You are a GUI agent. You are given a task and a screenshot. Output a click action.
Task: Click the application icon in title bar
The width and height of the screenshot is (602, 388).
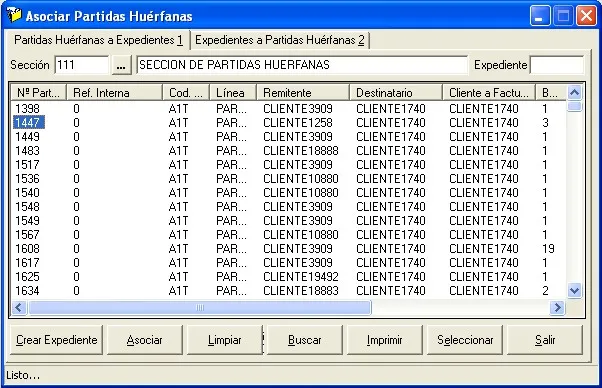point(14,15)
